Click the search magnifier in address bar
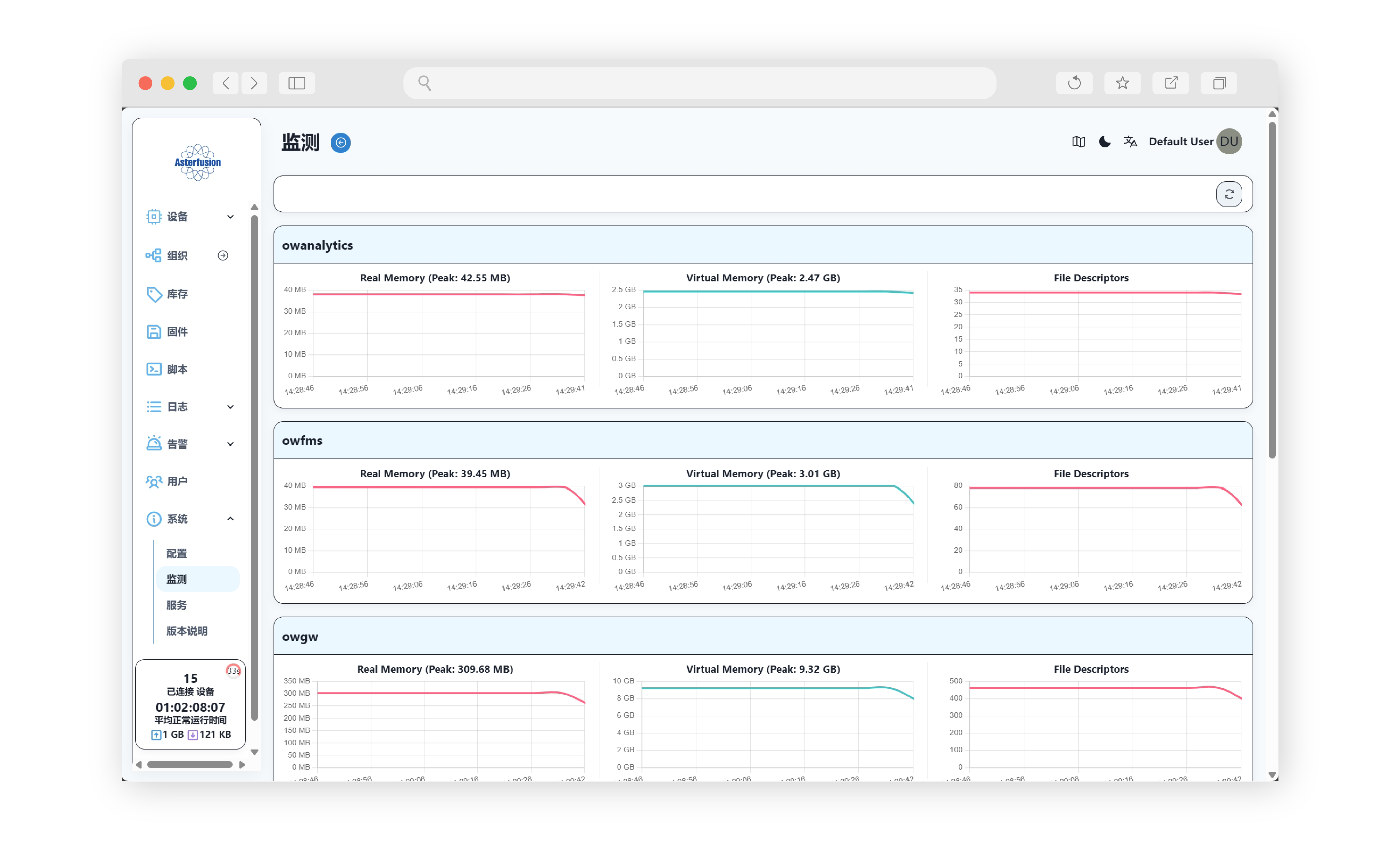The height and width of the screenshot is (860, 1400). tap(424, 83)
